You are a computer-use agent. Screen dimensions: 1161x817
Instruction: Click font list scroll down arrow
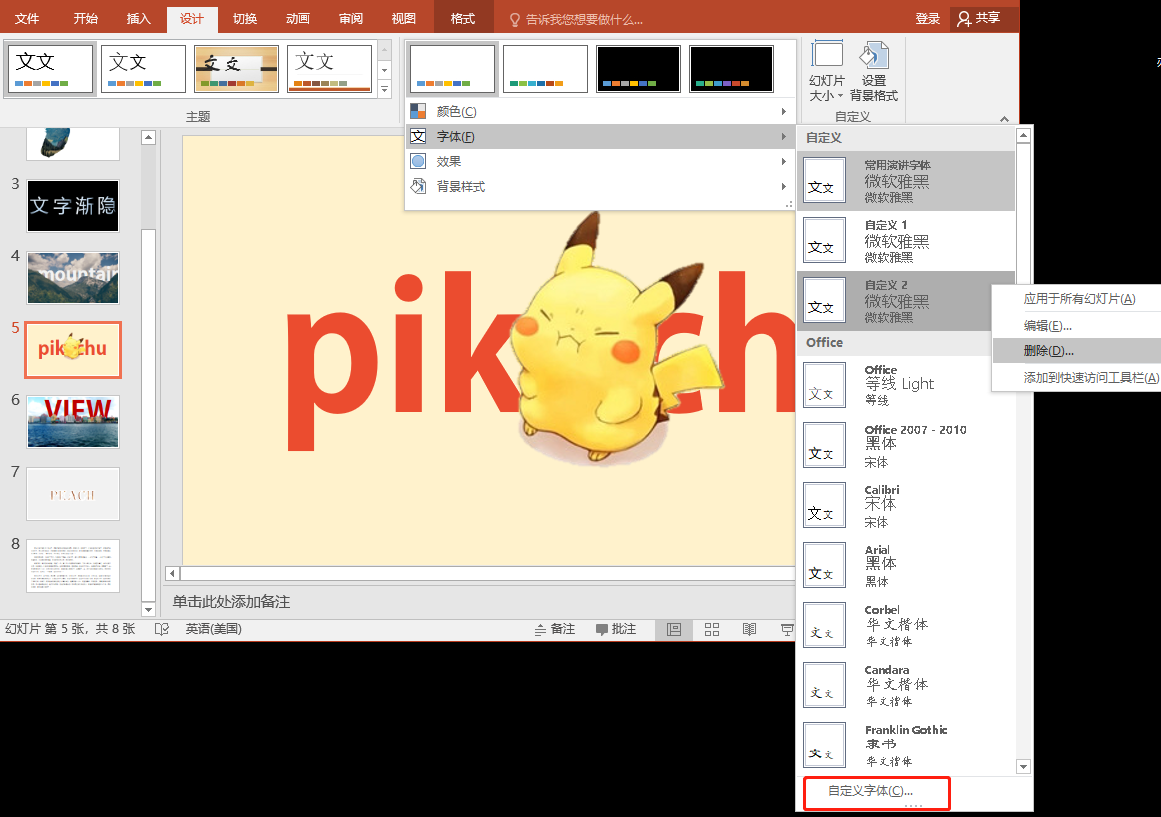pyautogui.click(x=1023, y=767)
